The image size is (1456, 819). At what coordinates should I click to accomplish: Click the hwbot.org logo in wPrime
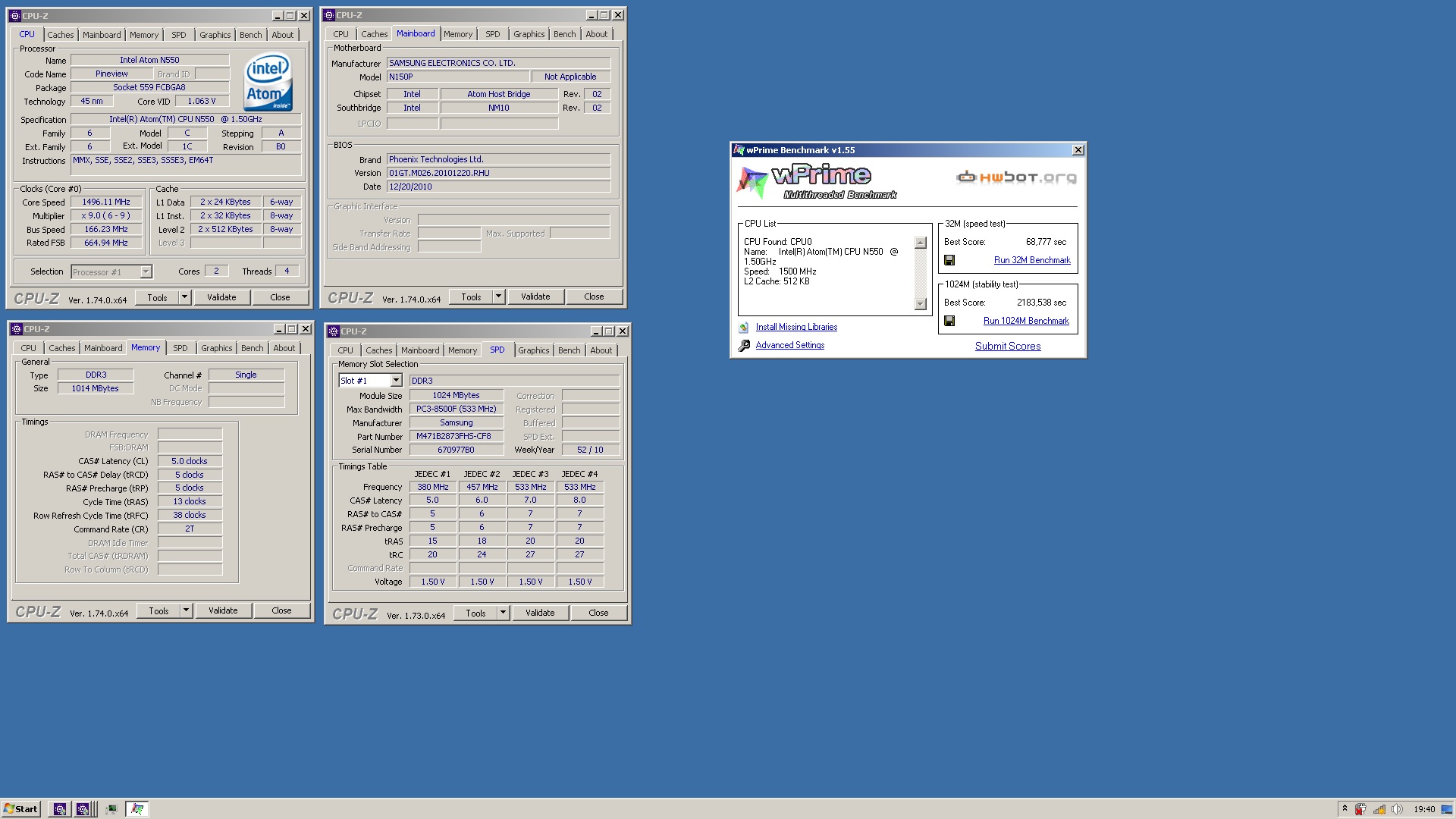(1016, 177)
